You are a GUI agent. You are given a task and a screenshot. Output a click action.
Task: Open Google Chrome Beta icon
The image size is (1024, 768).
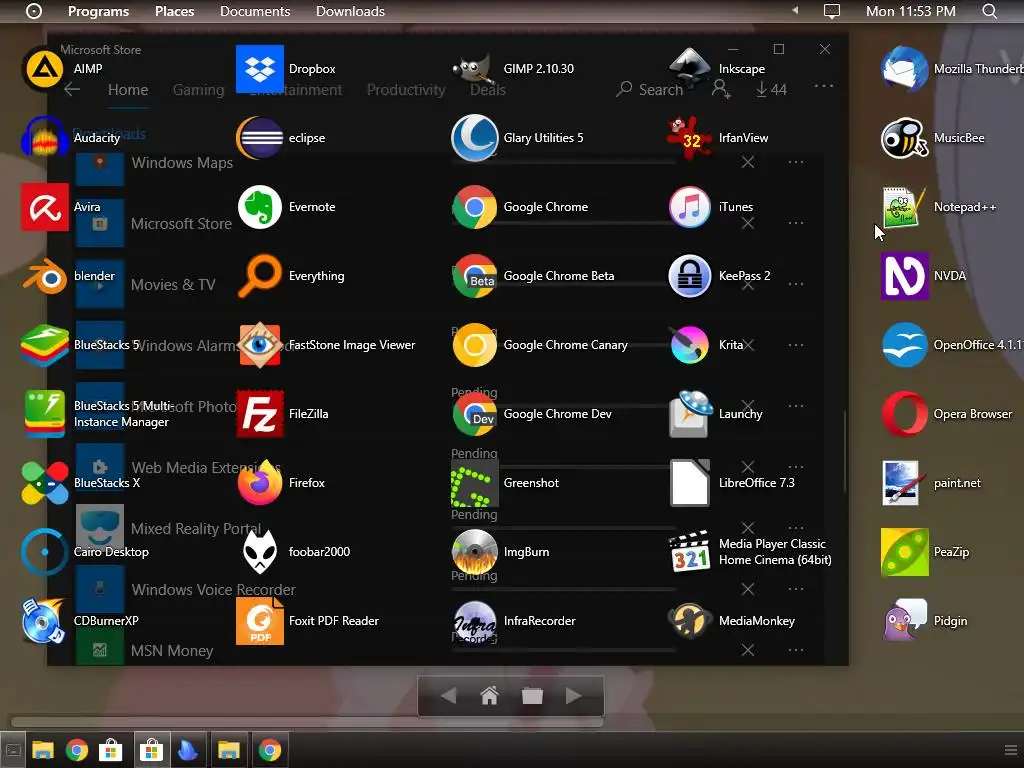(474, 276)
